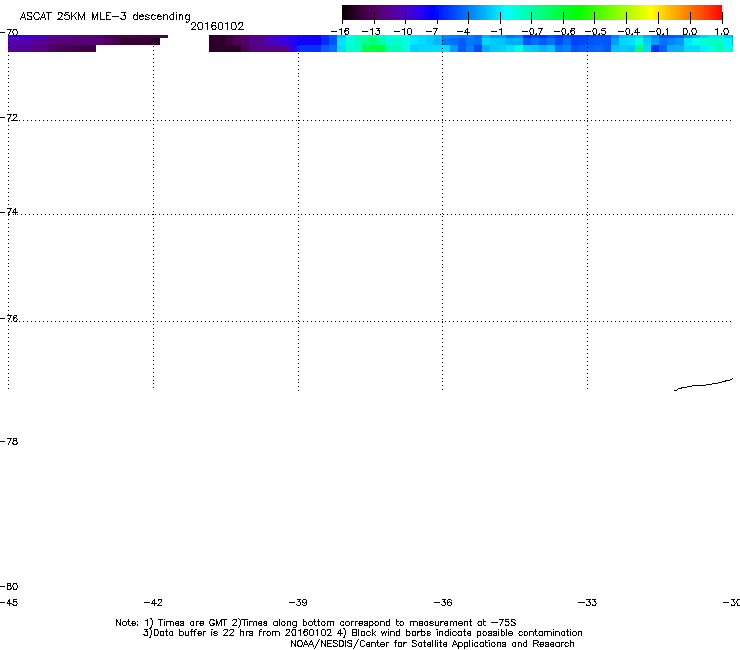Select the "-4" color scale label

point(463,32)
